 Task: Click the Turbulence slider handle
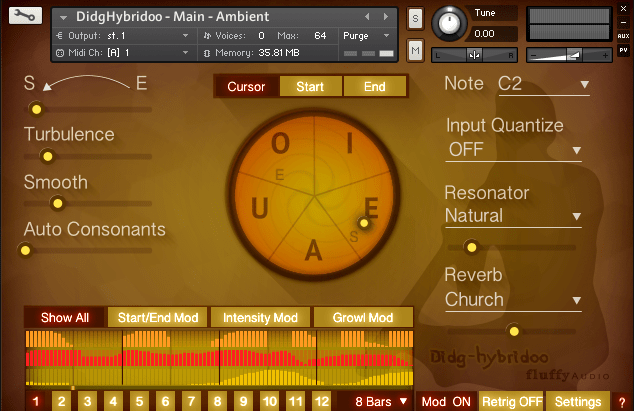point(48,157)
